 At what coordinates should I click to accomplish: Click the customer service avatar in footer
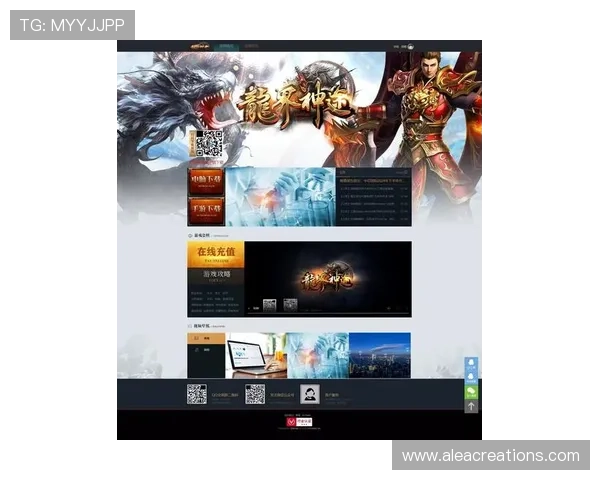[311, 394]
